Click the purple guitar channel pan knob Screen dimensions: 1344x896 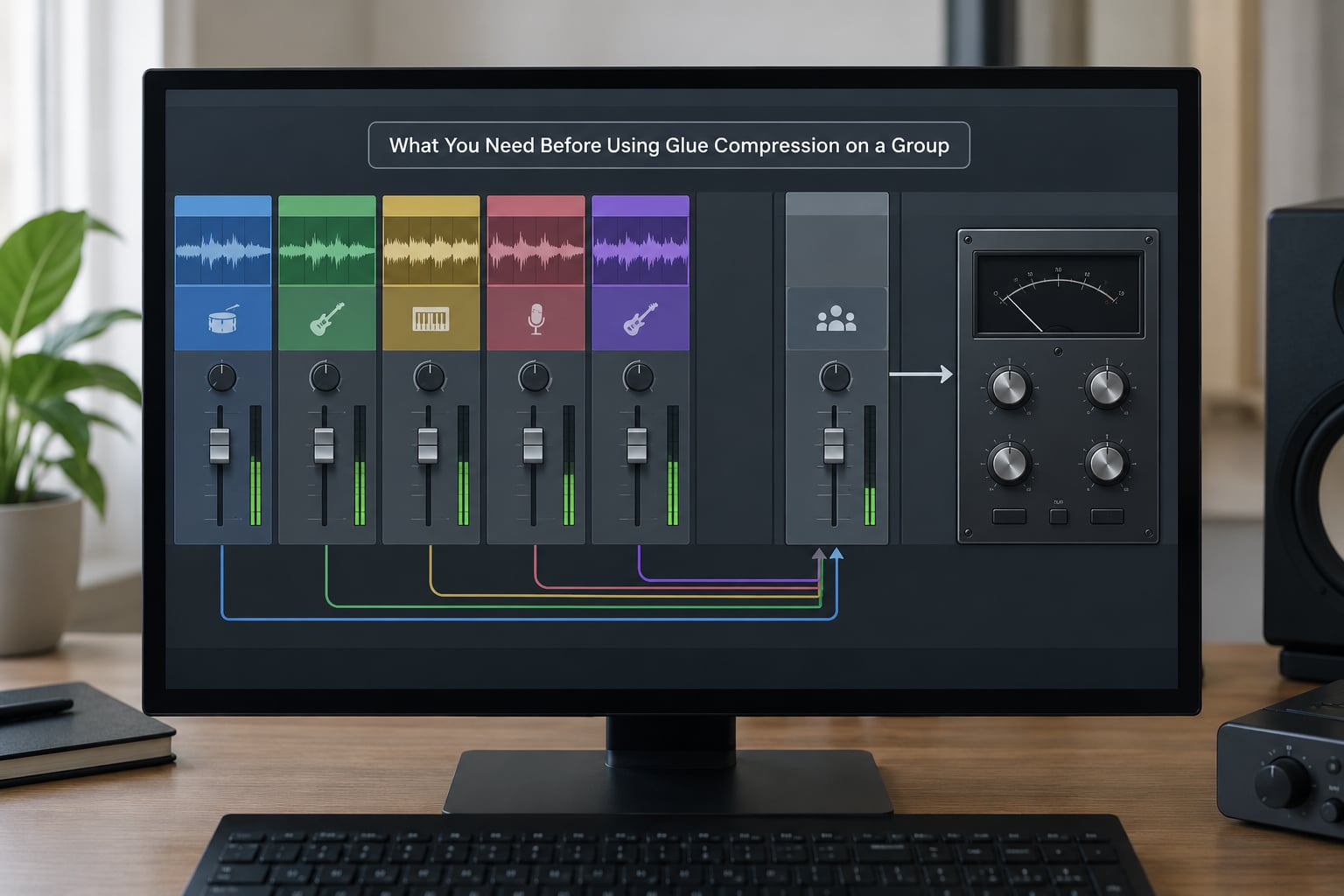pyautogui.click(x=638, y=378)
